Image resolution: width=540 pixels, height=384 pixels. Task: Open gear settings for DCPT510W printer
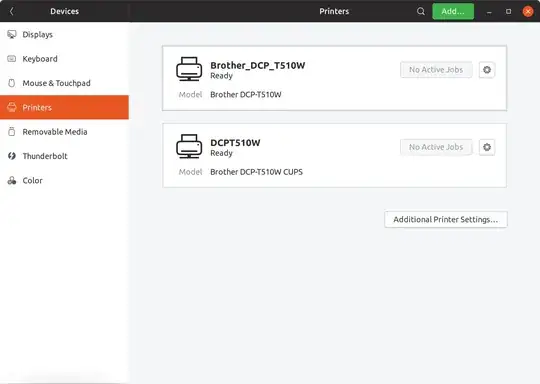pos(487,147)
